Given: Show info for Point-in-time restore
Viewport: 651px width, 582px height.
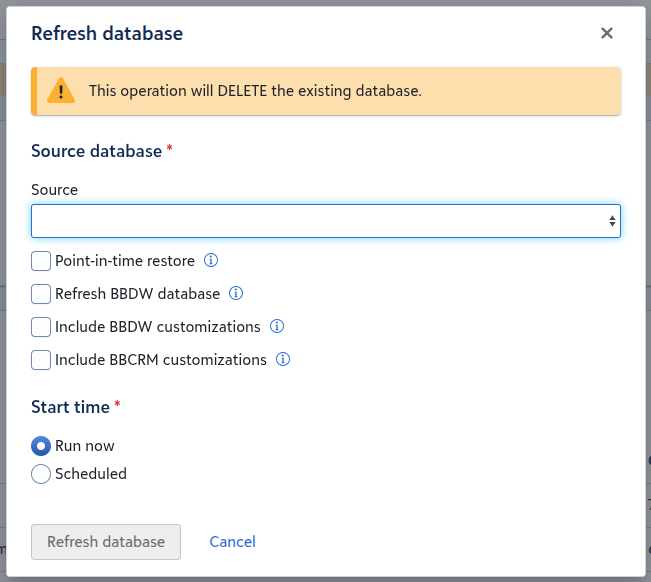Looking at the screenshot, I should point(211,260).
